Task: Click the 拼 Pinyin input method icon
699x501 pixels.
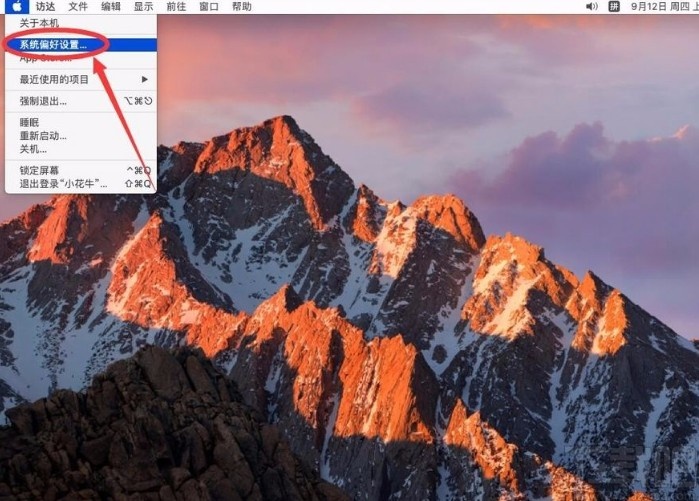Action: pyautogui.click(x=614, y=6)
